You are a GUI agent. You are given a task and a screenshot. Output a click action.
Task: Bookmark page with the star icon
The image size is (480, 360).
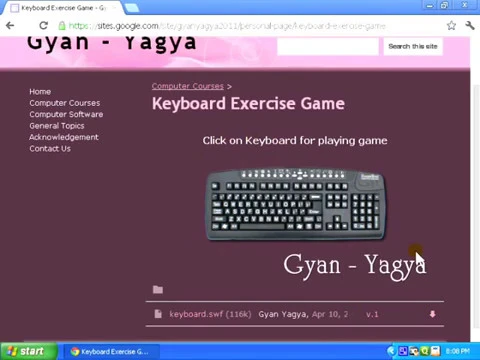[451, 25]
